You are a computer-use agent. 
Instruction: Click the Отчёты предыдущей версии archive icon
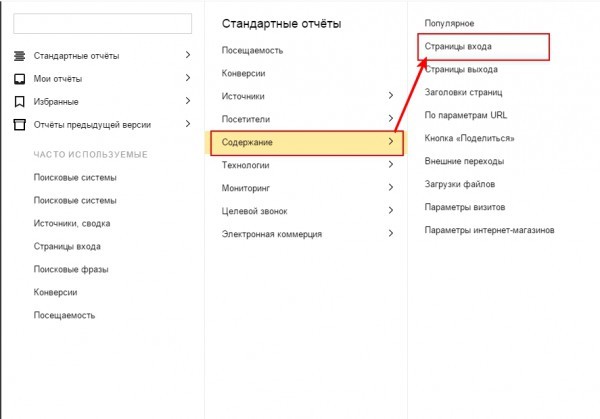(20, 125)
